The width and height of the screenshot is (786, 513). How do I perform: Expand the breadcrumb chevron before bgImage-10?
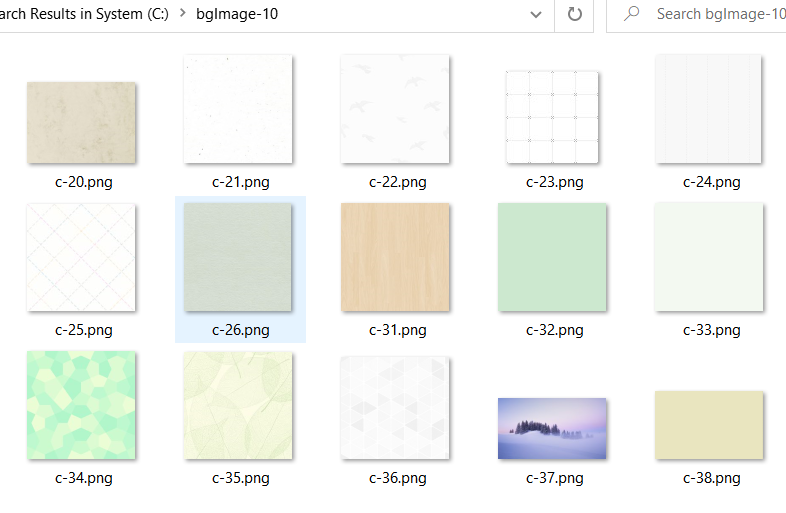[182, 13]
